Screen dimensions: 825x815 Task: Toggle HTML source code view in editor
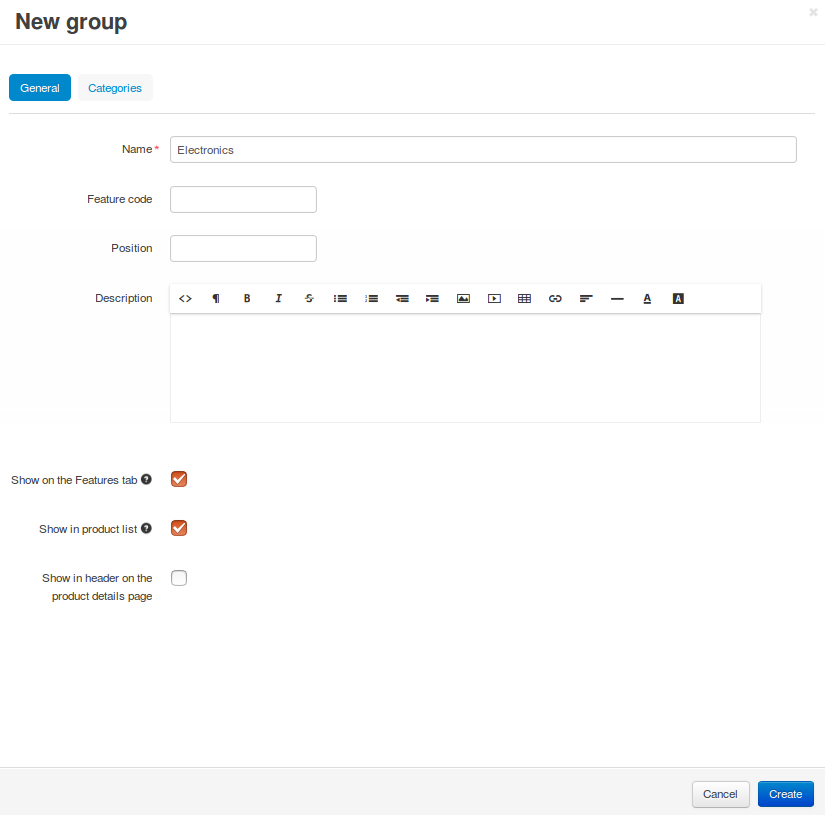[185, 299]
